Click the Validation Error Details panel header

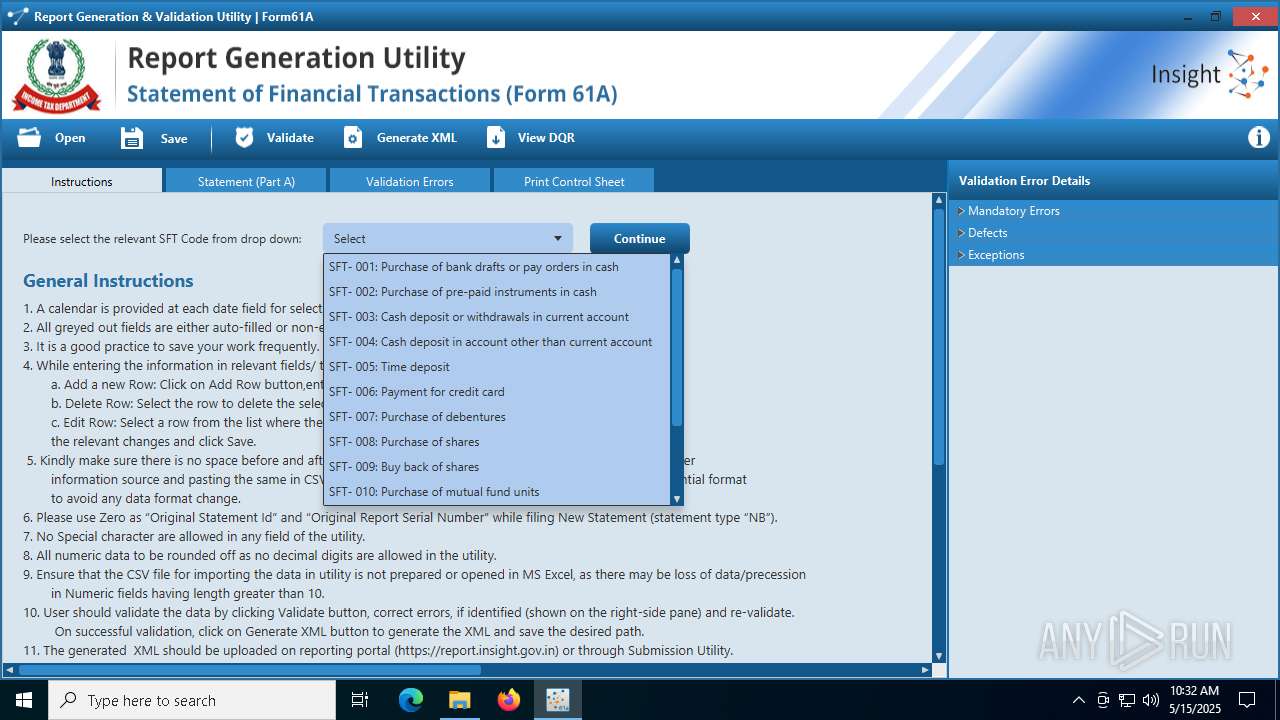point(1114,181)
